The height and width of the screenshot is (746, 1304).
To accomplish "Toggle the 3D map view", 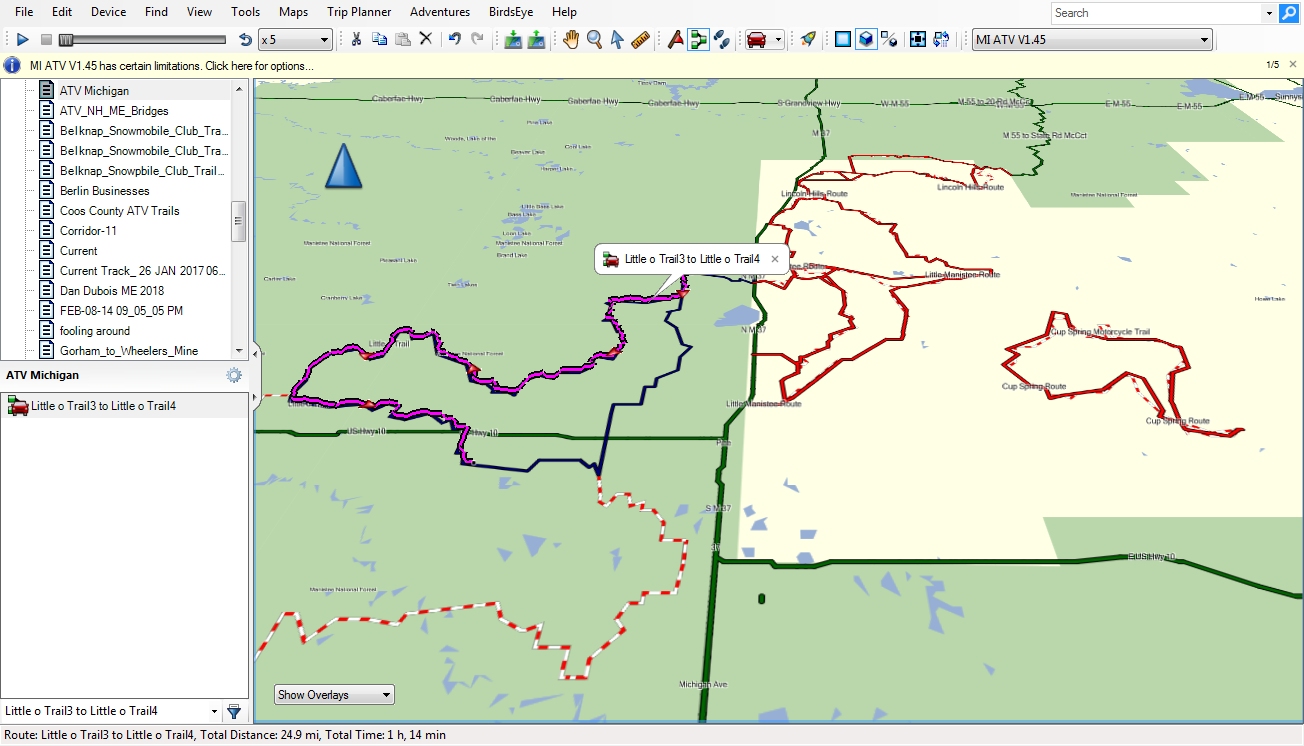I will [866, 39].
